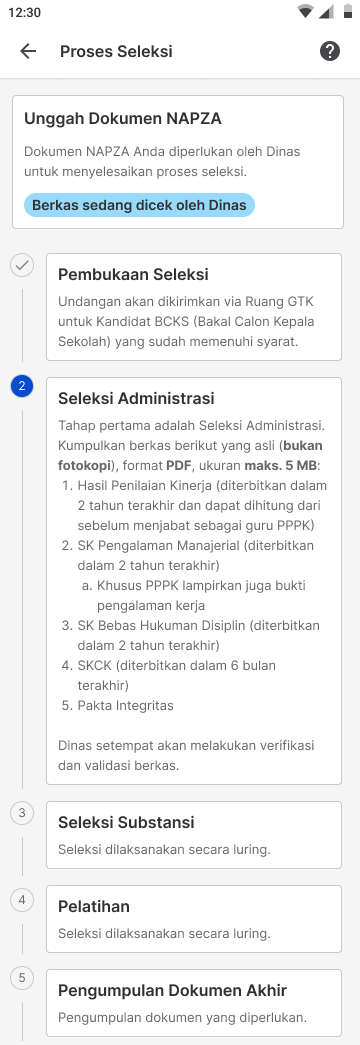Tap the Proses Seleksi page title
This screenshot has width=360, height=1045.
pyautogui.click(x=116, y=51)
